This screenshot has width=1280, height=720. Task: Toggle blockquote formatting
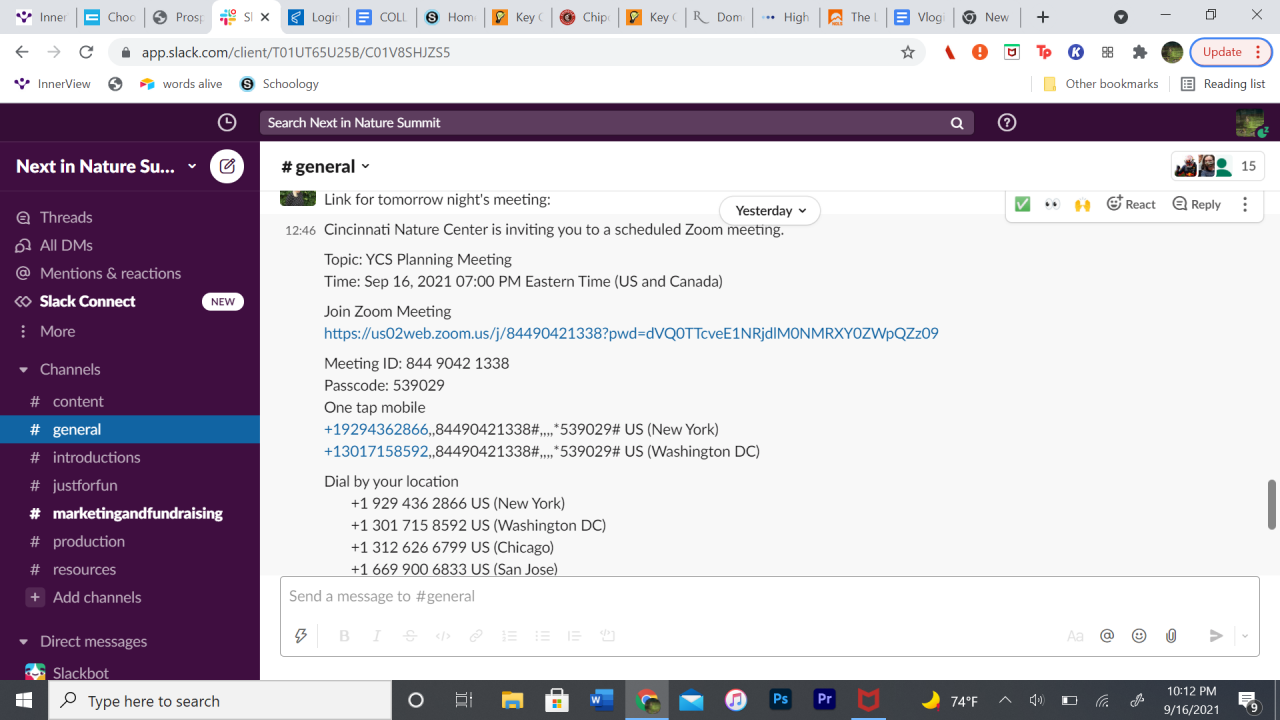point(574,635)
